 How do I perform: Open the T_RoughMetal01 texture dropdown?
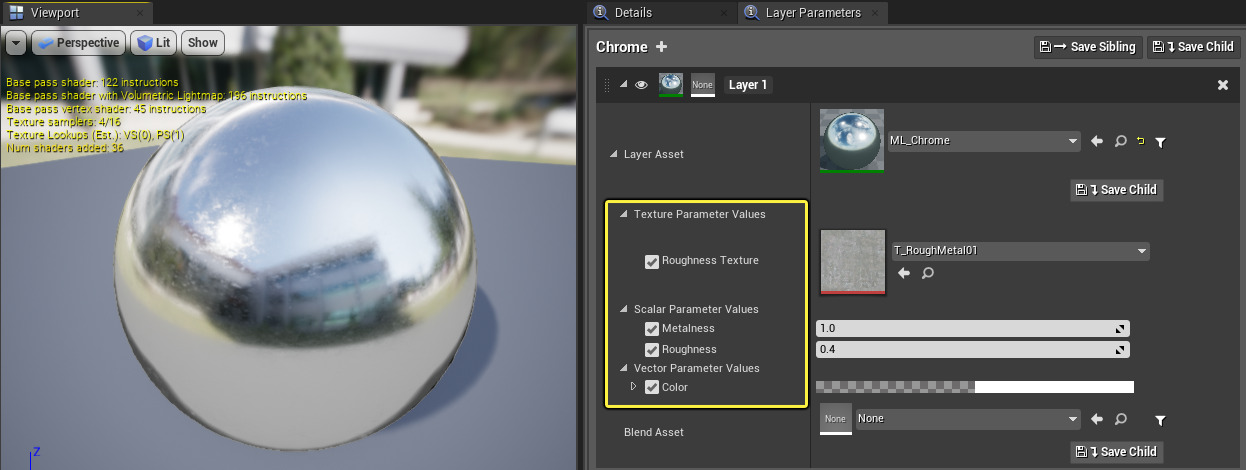1141,251
